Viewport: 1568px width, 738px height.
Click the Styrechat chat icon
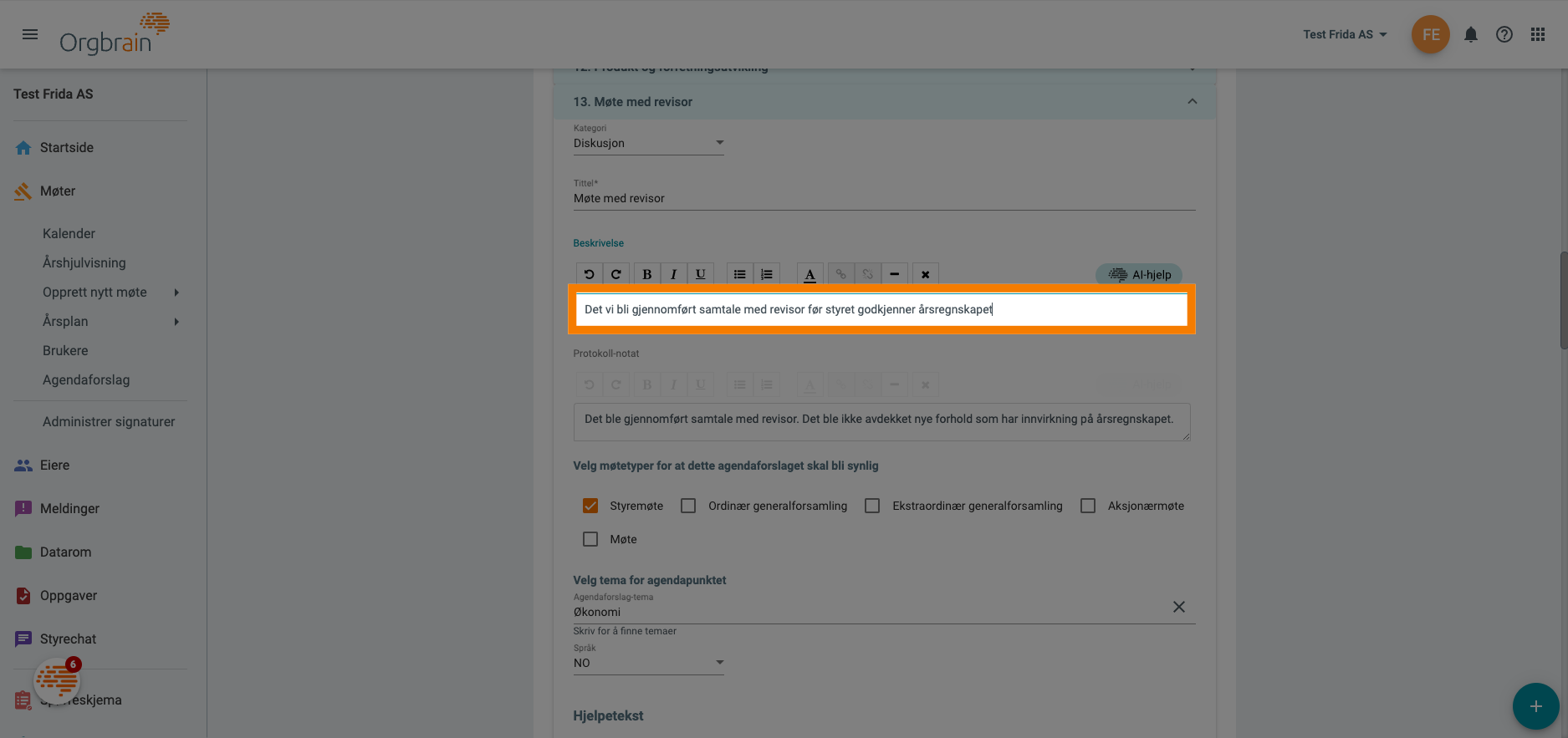23,639
